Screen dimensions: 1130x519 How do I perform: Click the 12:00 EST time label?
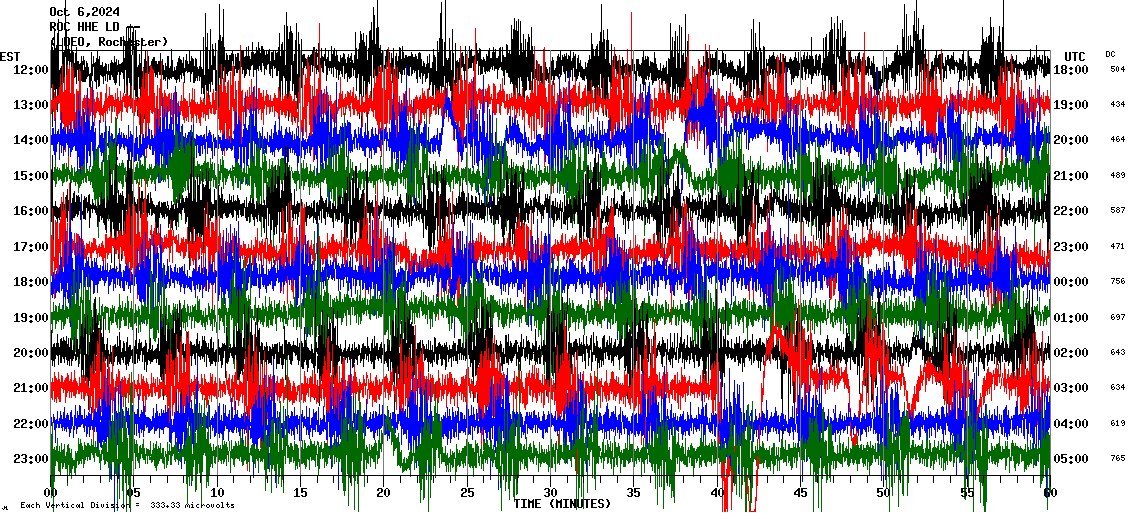point(31,69)
